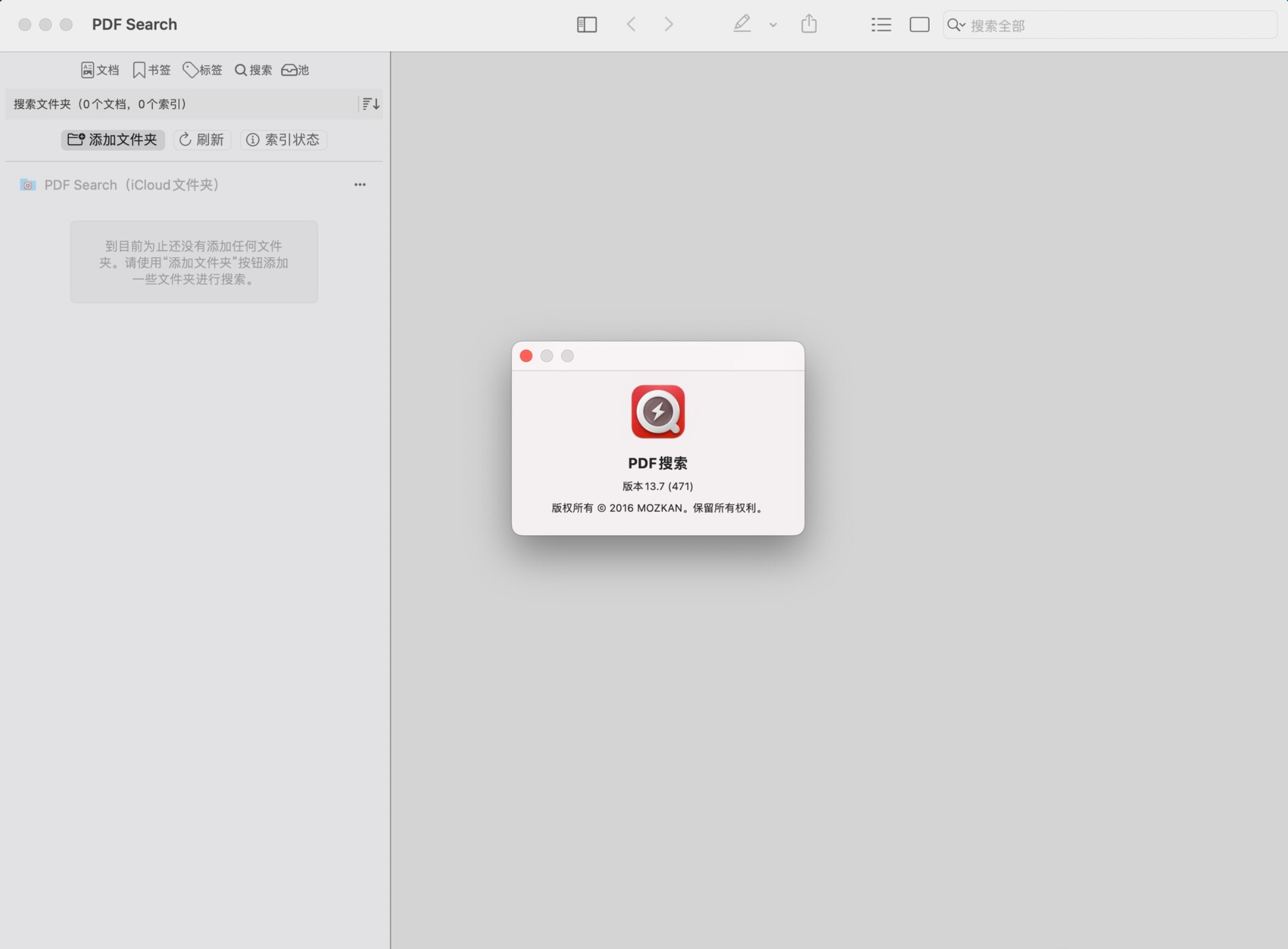Image resolution: width=1288 pixels, height=949 pixels.
Task: Open highlight pen options dropdown arrow
Action: point(773,25)
